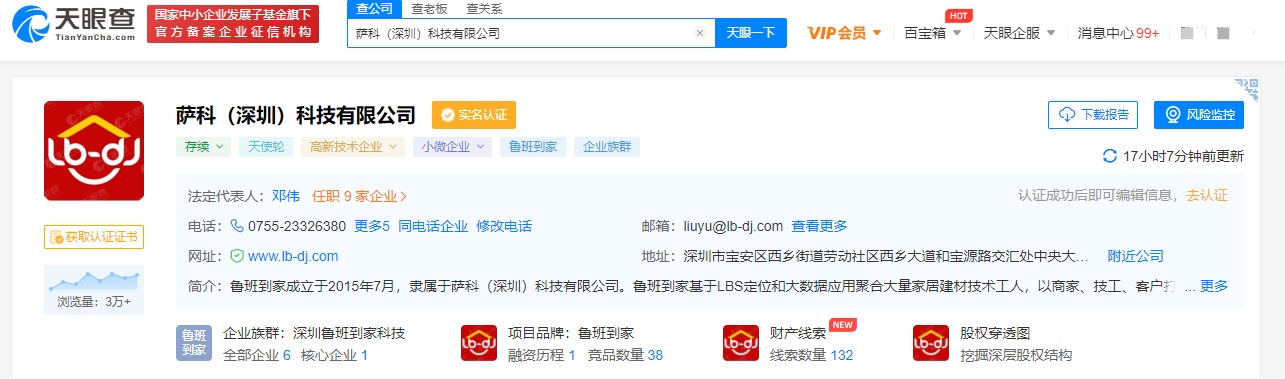Click 查看更多 emails link
1285x379 pixels.
tap(819, 226)
